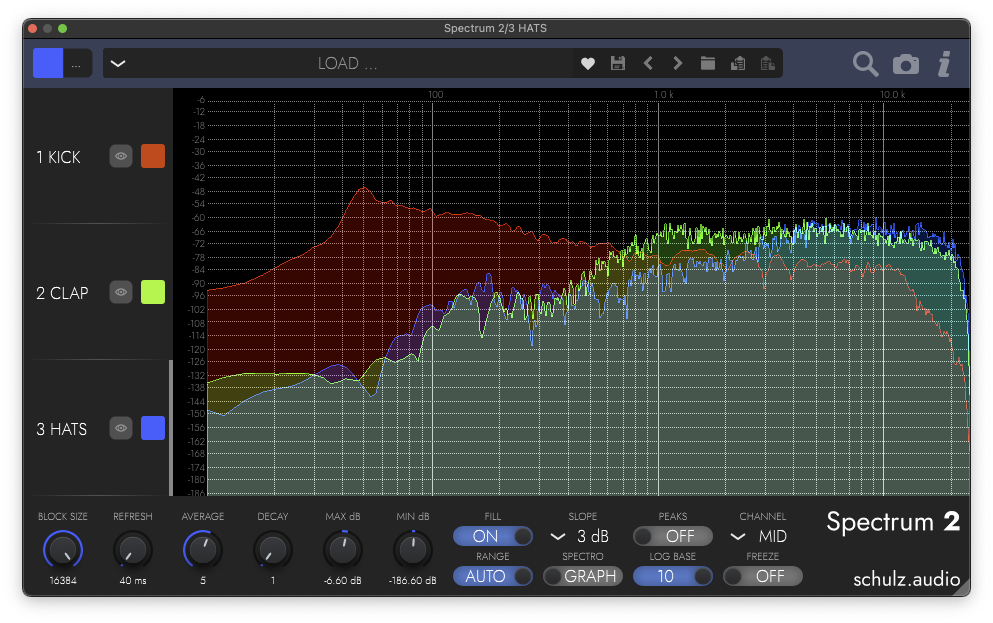The image size is (993, 623).
Task: Select the 2 CLAP track label
Action: point(62,293)
